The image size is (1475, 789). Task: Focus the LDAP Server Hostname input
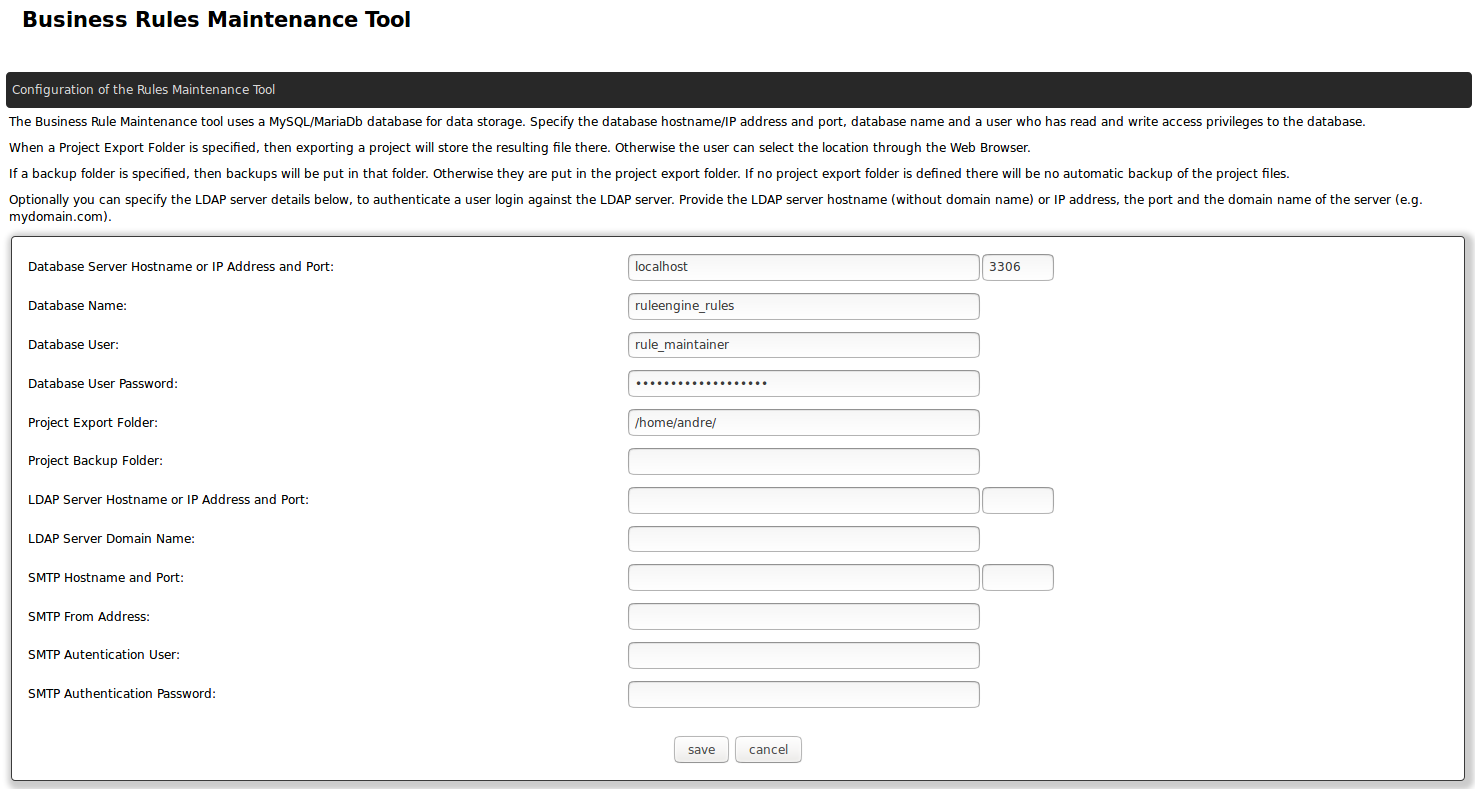click(804, 500)
